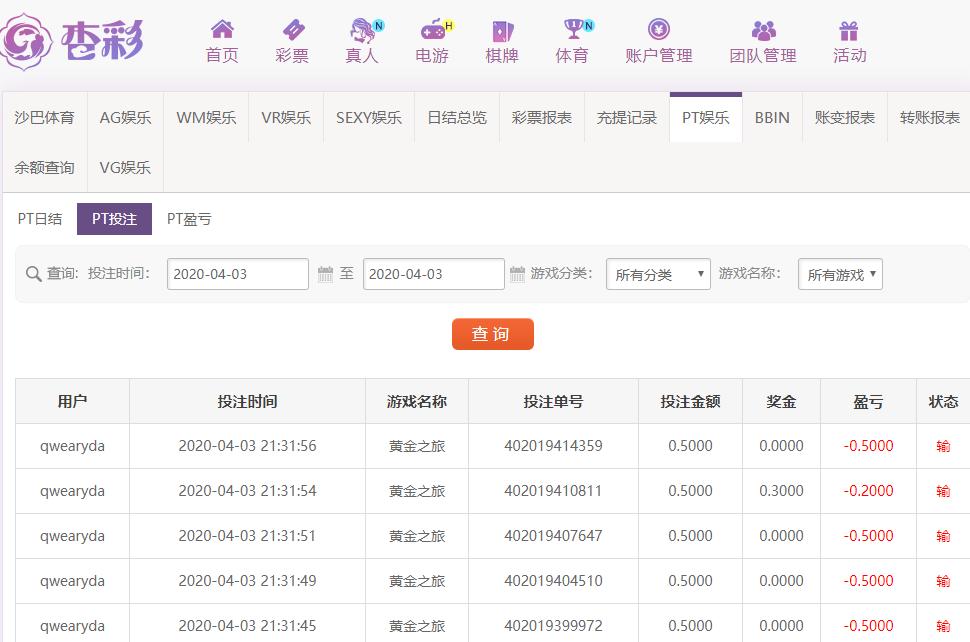Screen dimensions: 970x642
Task: Open the activities gift box icon
Action: point(849,30)
